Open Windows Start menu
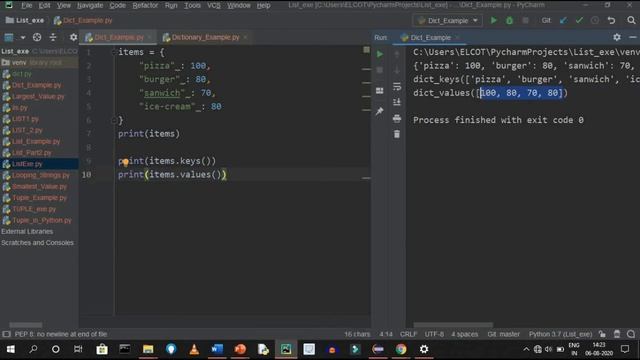The width and height of the screenshot is (640, 360). pos(11,349)
